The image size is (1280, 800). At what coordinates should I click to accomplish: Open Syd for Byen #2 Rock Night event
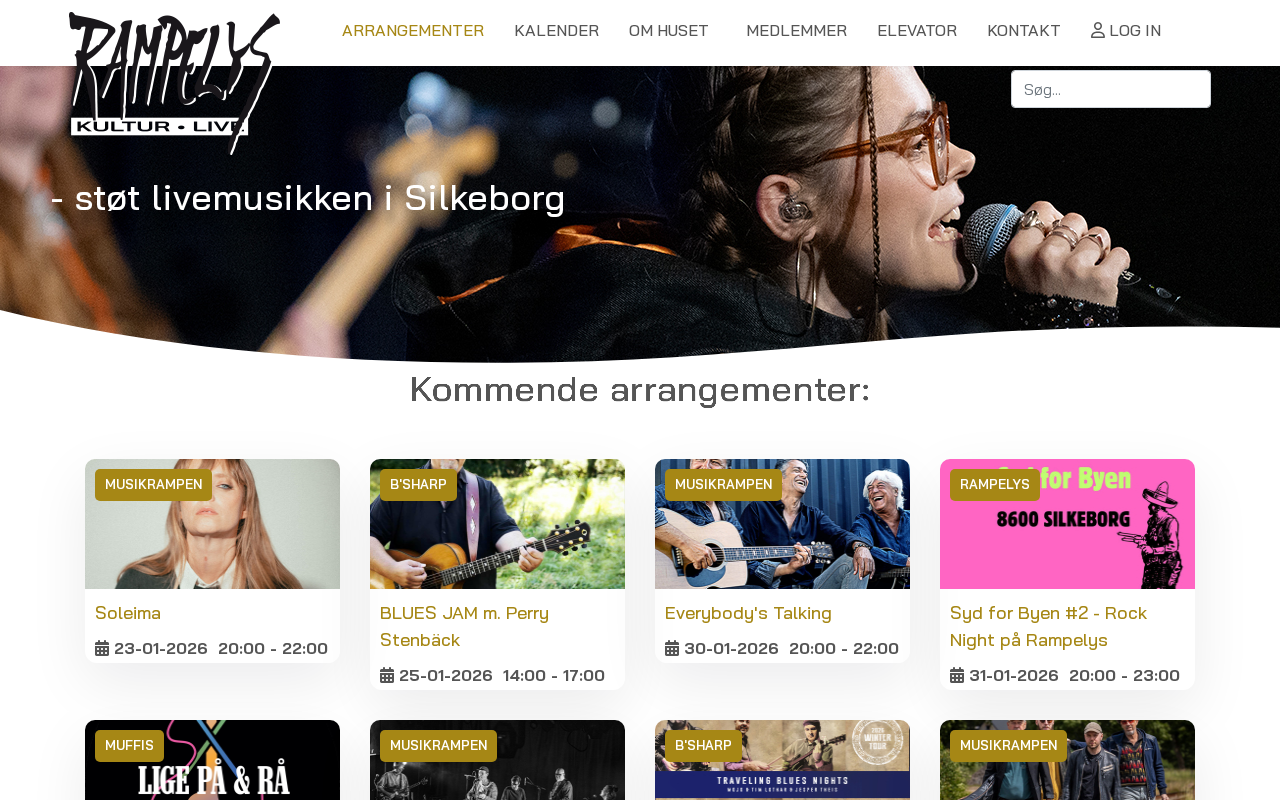click(1048, 626)
